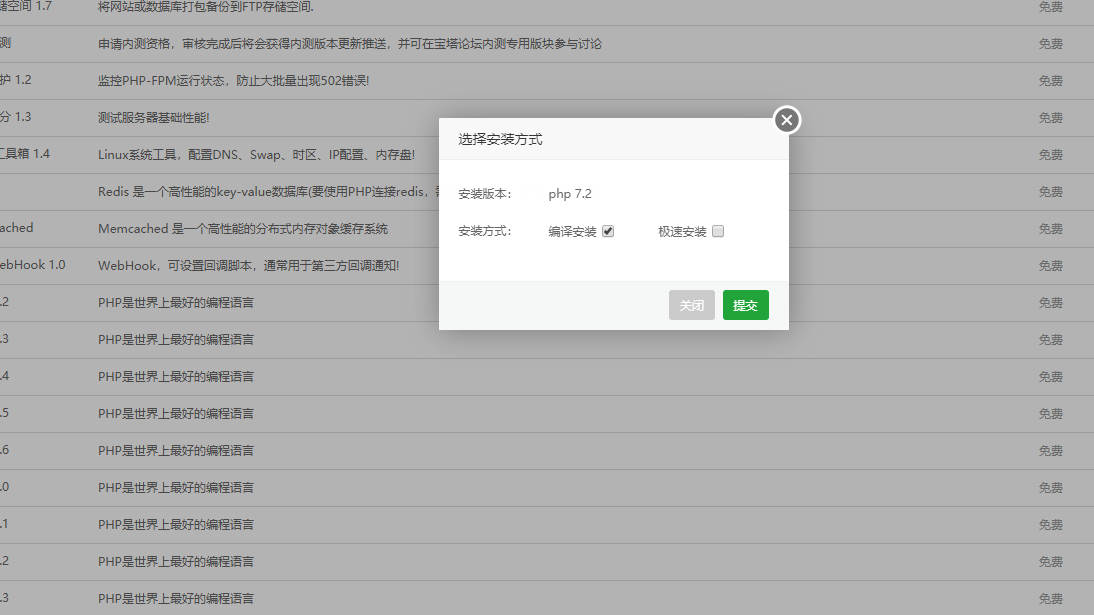Click WebHook 1.0 plugin name
The image size is (1094, 615).
32,265
